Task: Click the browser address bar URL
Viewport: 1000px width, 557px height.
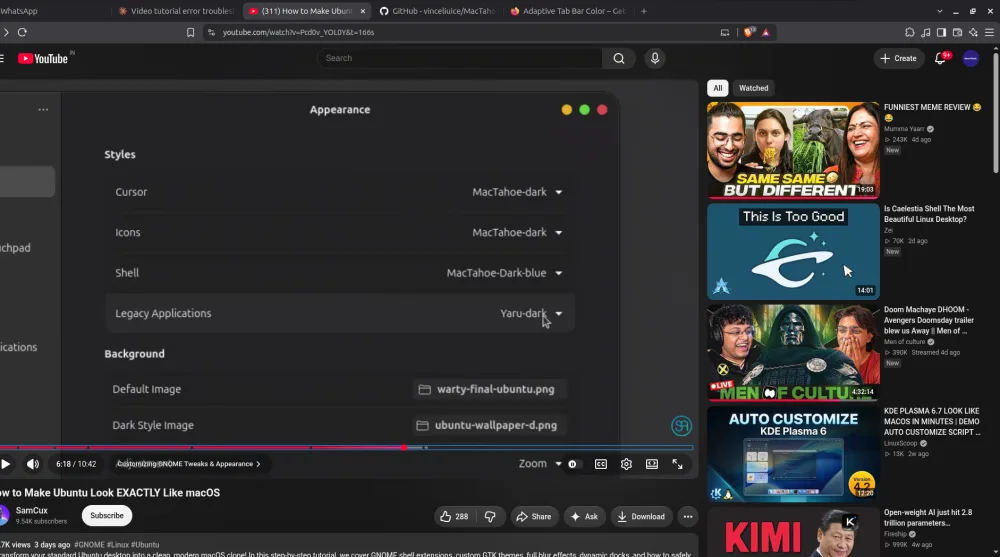Action: click(x=298, y=32)
